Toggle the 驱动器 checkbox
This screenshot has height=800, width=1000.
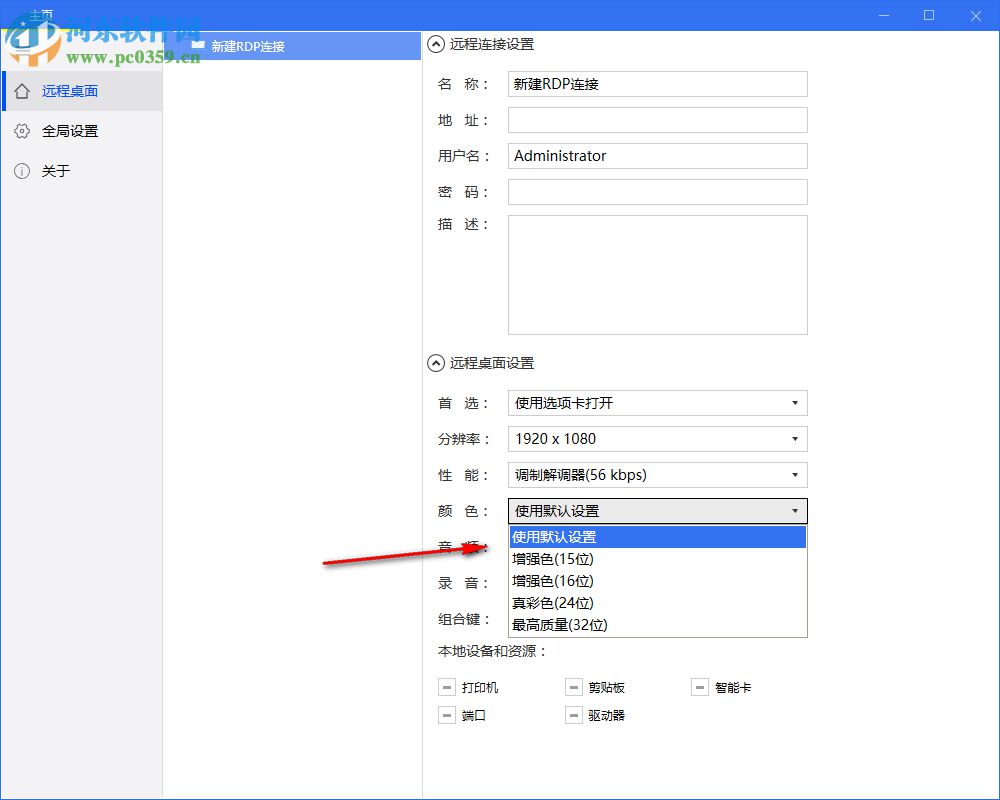[574, 715]
